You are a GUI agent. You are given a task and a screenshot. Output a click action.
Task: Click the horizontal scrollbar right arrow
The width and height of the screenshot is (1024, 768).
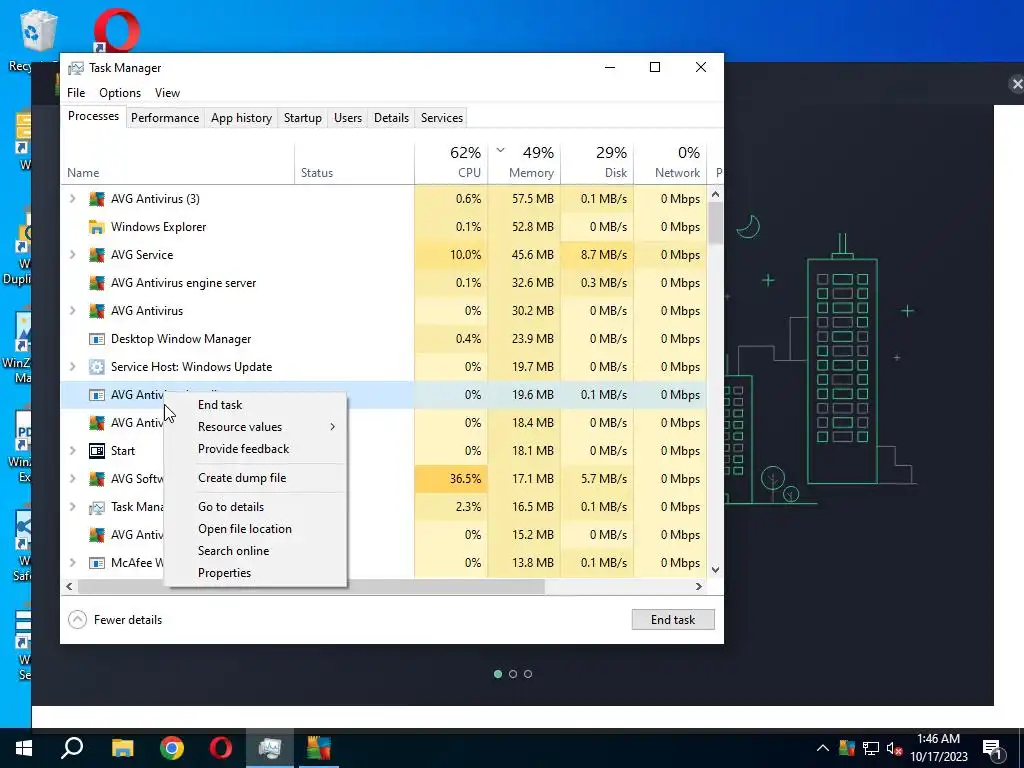[x=699, y=586]
